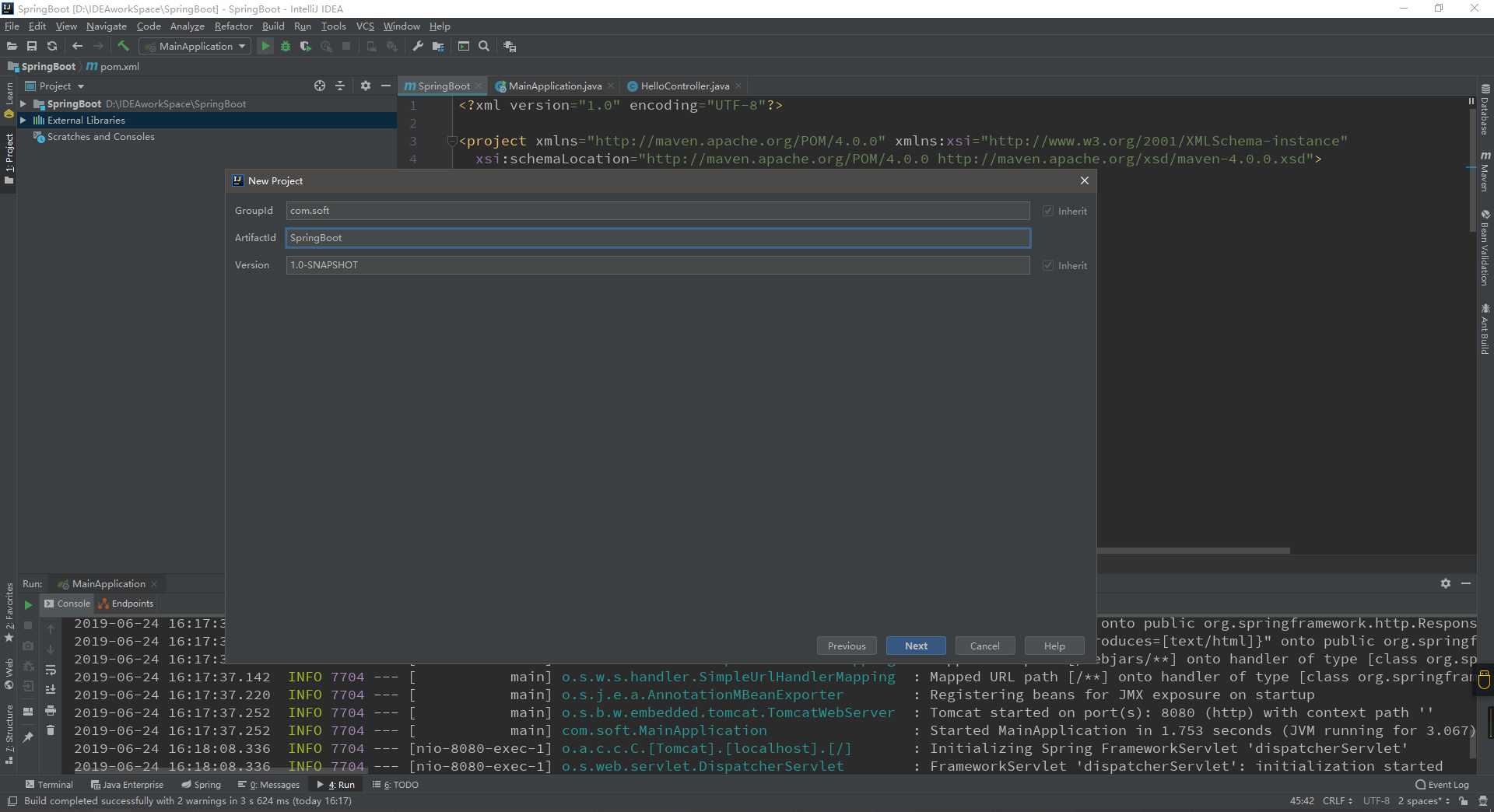Click Run with Coverage icon
Image resolution: width=1494 pixels, height=812 pixels.
306,47
